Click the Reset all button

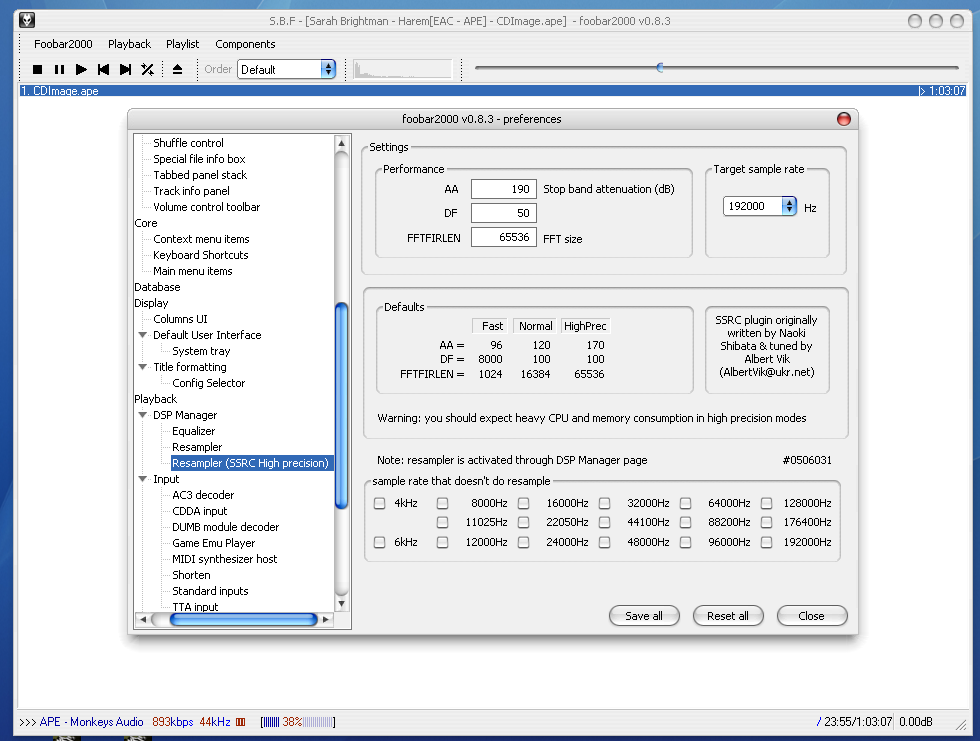[x=728, y=616]
